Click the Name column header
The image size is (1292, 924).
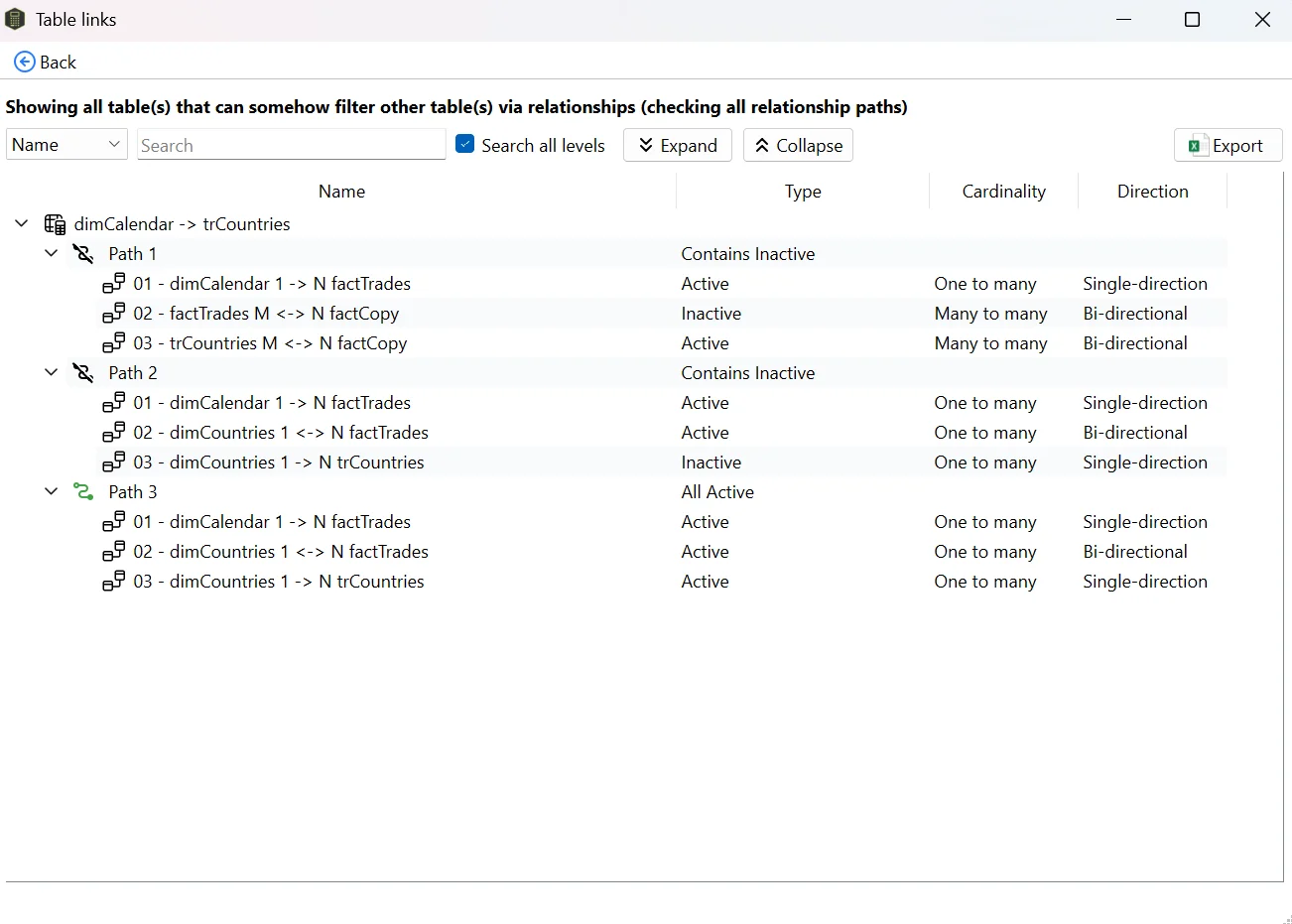341,192
